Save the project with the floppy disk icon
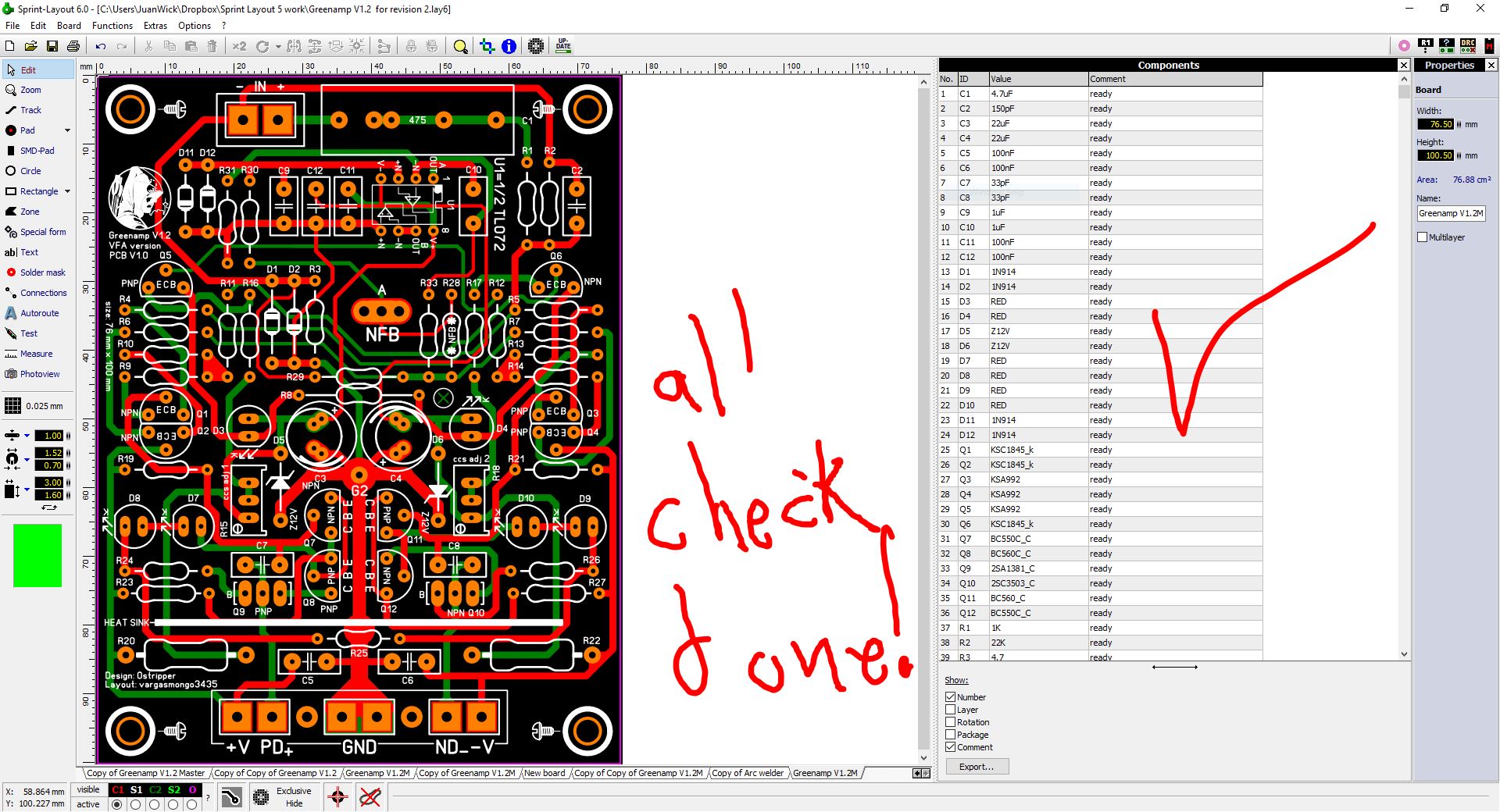 pyautogui.click(x=52, y=47)
